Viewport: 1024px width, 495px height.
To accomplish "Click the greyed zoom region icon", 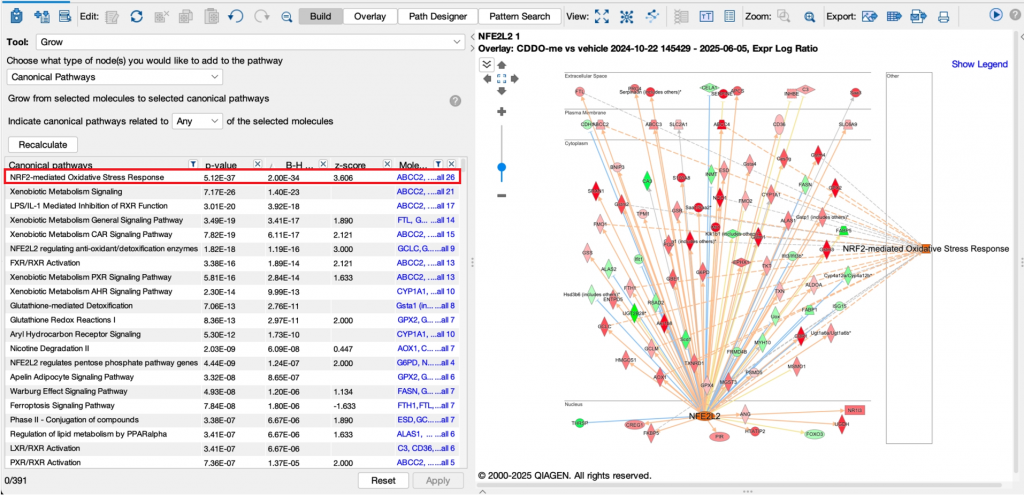I will pyautogui.click(x=784, y=16).
